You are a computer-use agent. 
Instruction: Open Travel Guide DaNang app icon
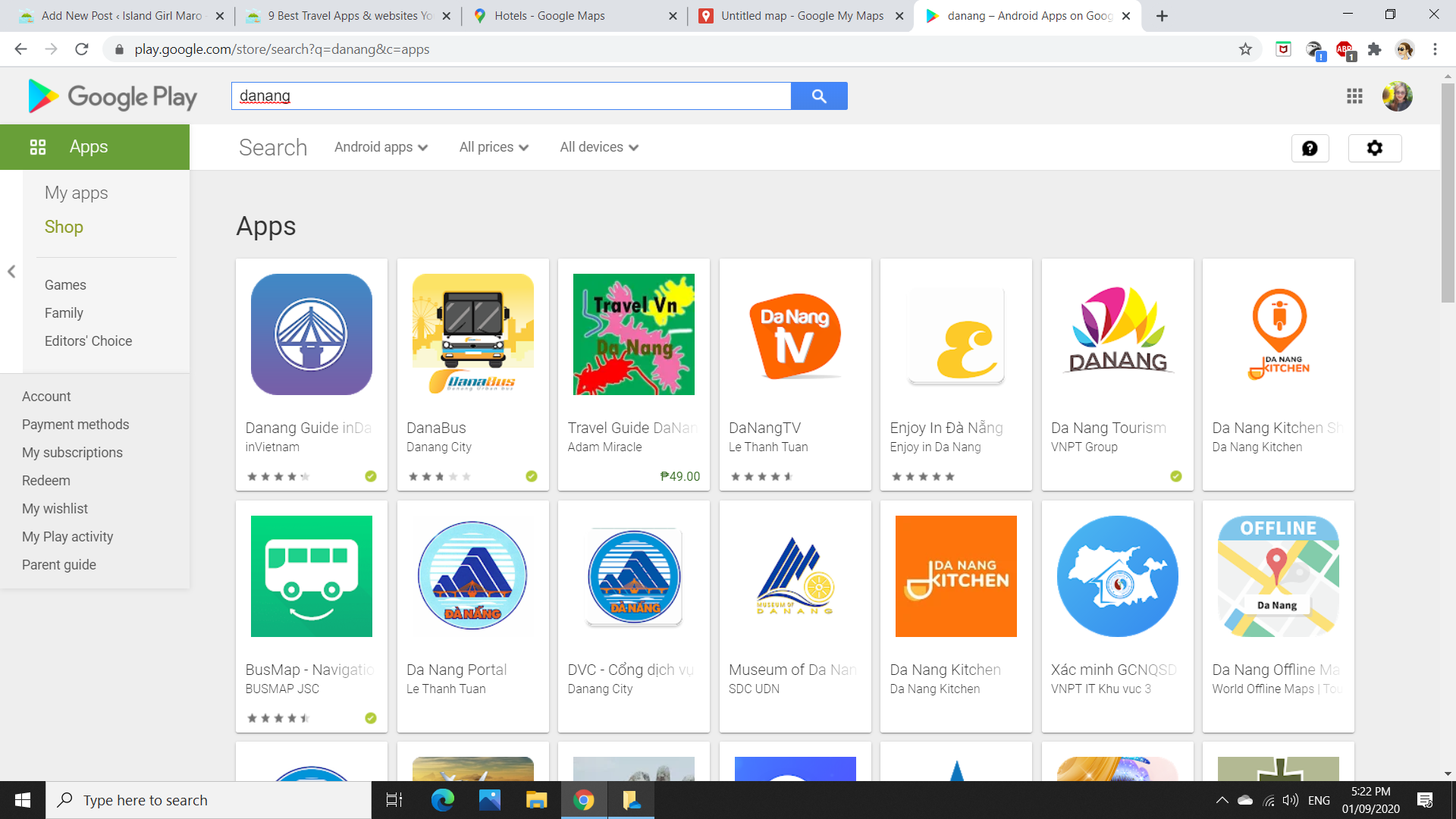pyautogui.click(x=634, y=334)
